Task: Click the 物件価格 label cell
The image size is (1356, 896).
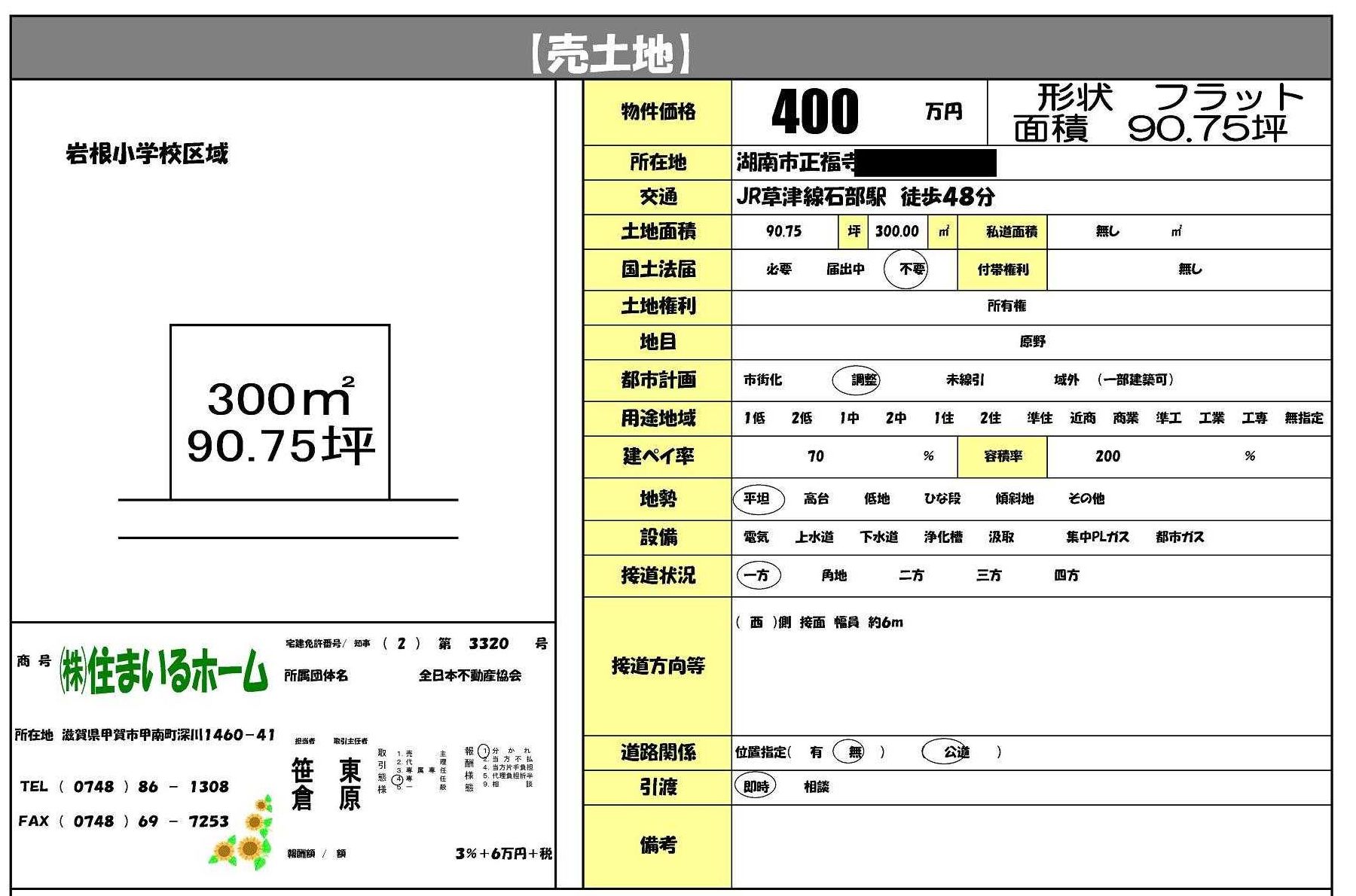Action: click(x=658, y=112)
